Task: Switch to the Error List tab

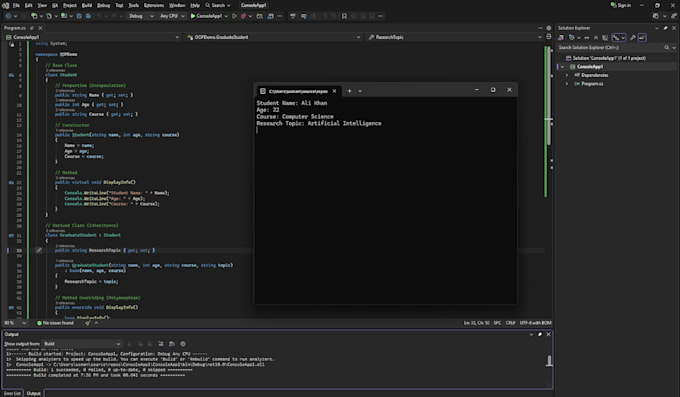Action: click(x=12, y=394)
